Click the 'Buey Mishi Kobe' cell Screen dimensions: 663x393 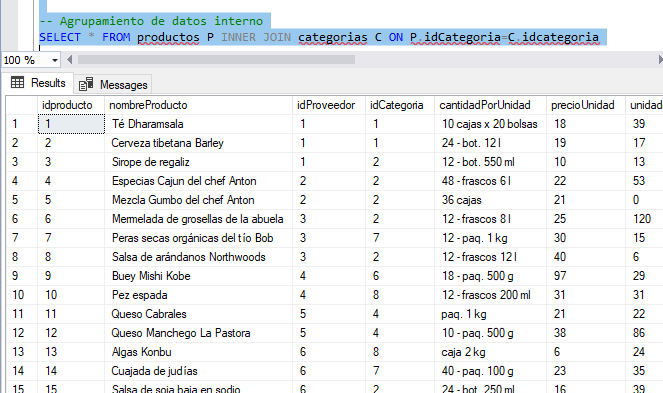198,276
